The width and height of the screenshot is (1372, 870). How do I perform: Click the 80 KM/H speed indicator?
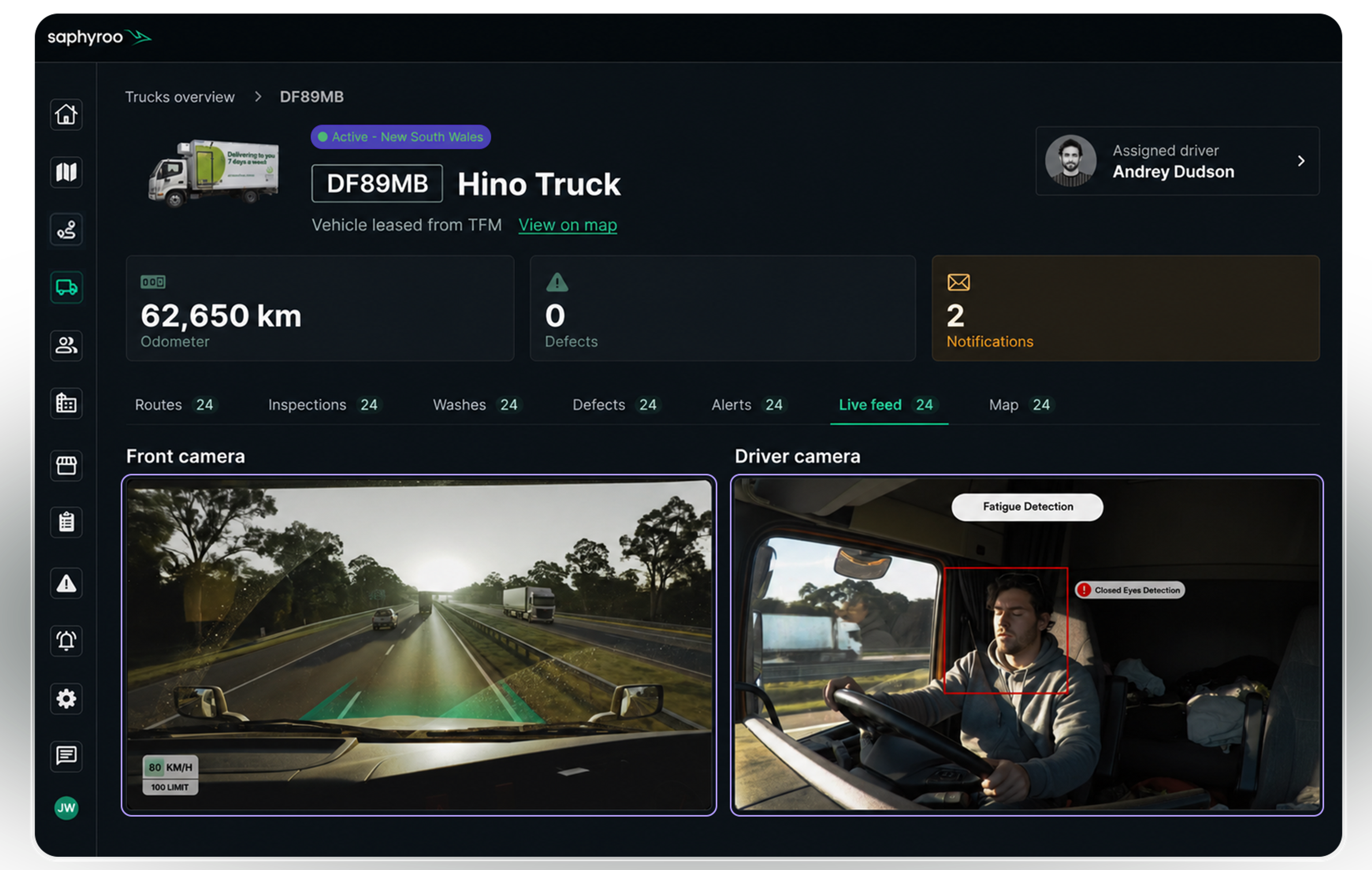pos(170,767)
